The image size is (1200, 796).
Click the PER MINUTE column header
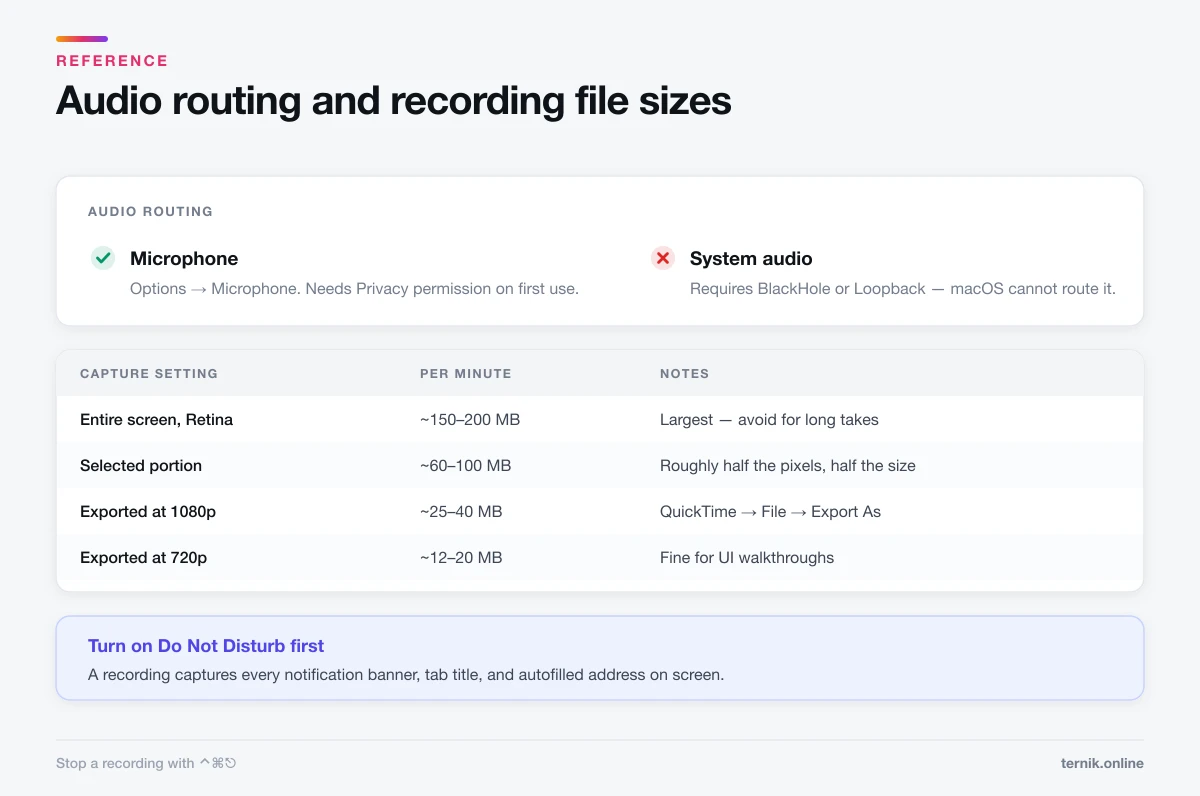click(x=465, y=373)
